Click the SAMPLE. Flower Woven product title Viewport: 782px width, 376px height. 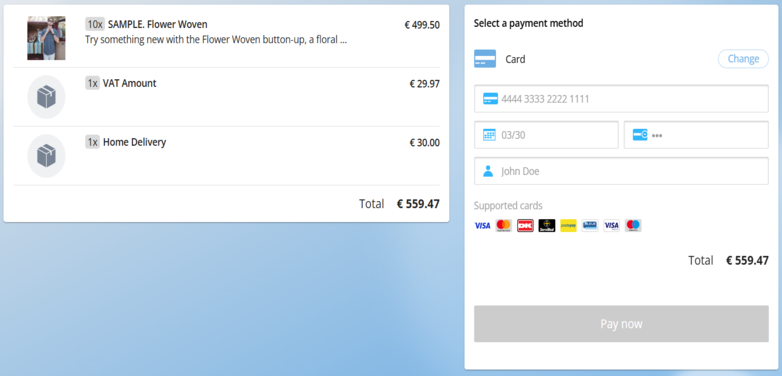click(x=158, y=24)
